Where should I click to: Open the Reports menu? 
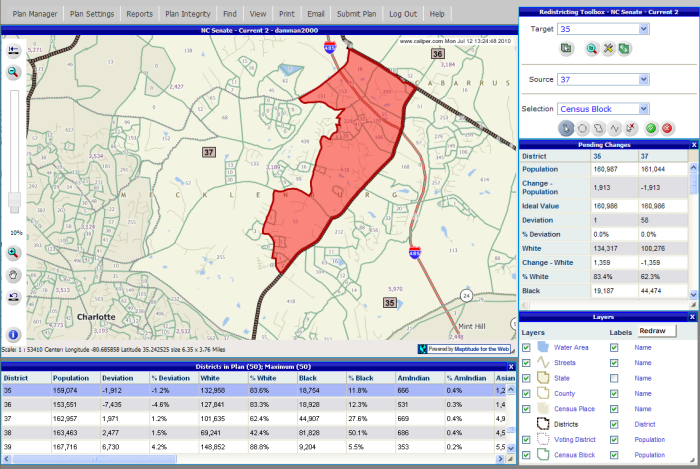pyautogui.click(x=140, y=15)
